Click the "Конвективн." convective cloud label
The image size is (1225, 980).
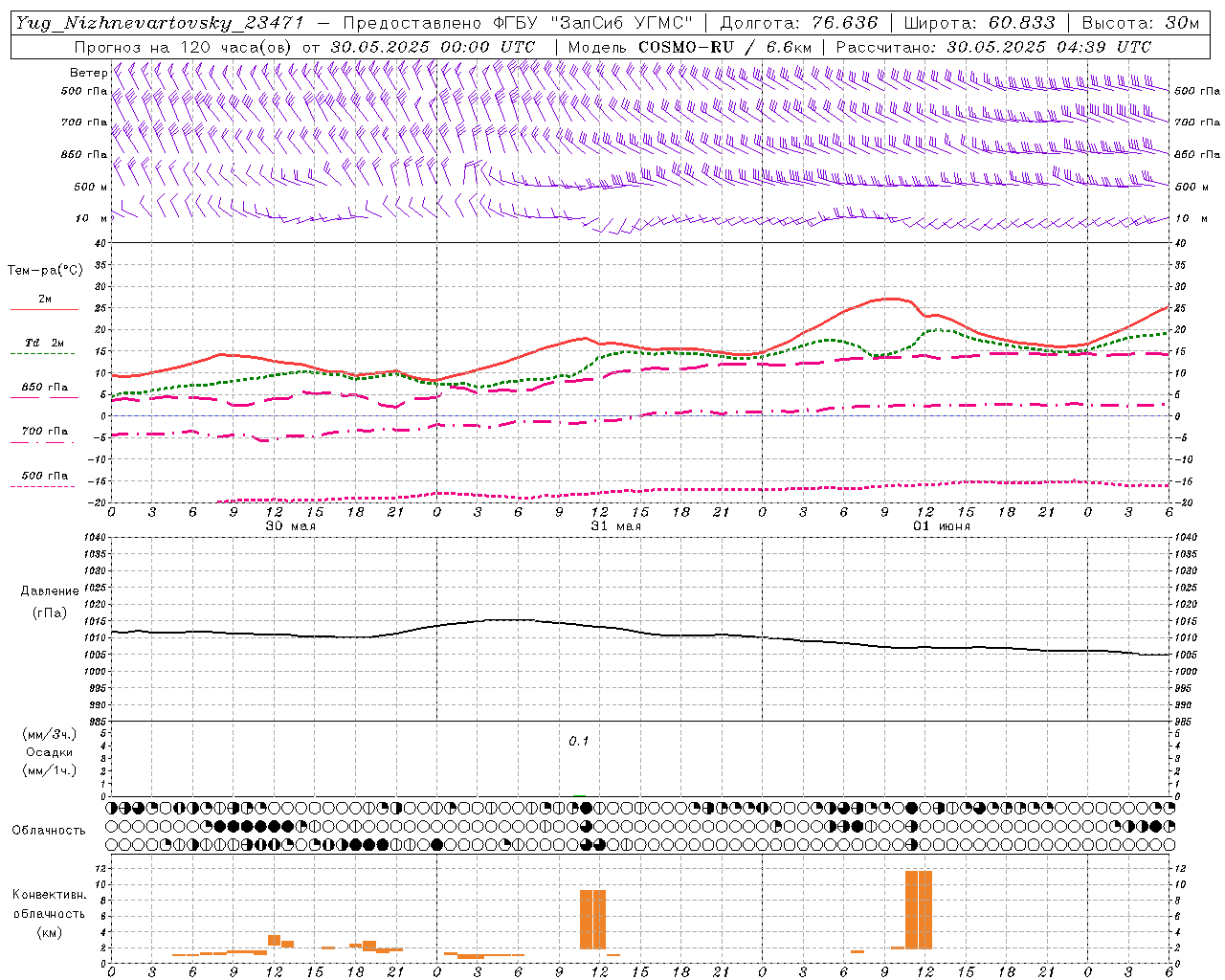coord(49,895)
